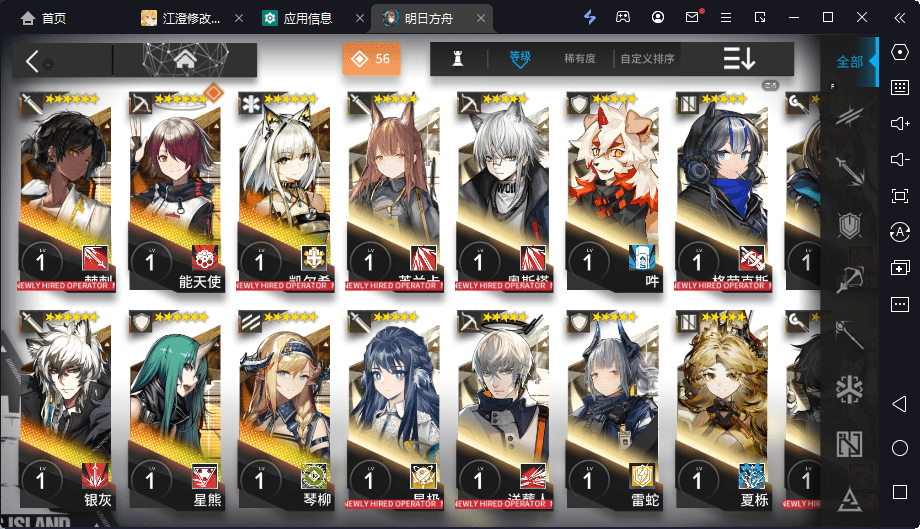Switch to the 应用信息 tab
The height and width of the screenshot is (529, 920).
click(x=307, y=19)
